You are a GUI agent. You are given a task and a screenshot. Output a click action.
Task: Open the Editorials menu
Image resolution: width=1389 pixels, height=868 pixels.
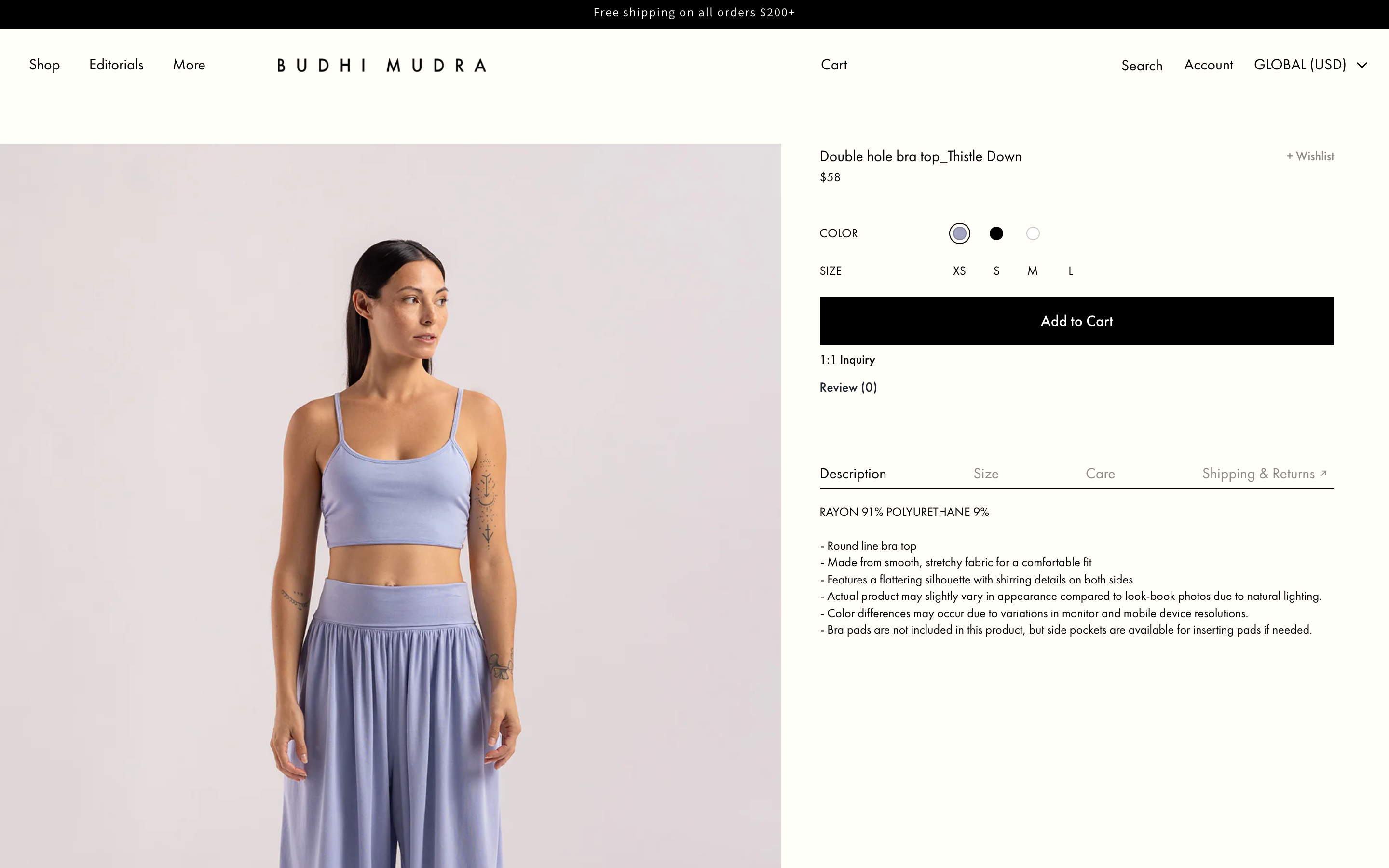tap(116, 65)
